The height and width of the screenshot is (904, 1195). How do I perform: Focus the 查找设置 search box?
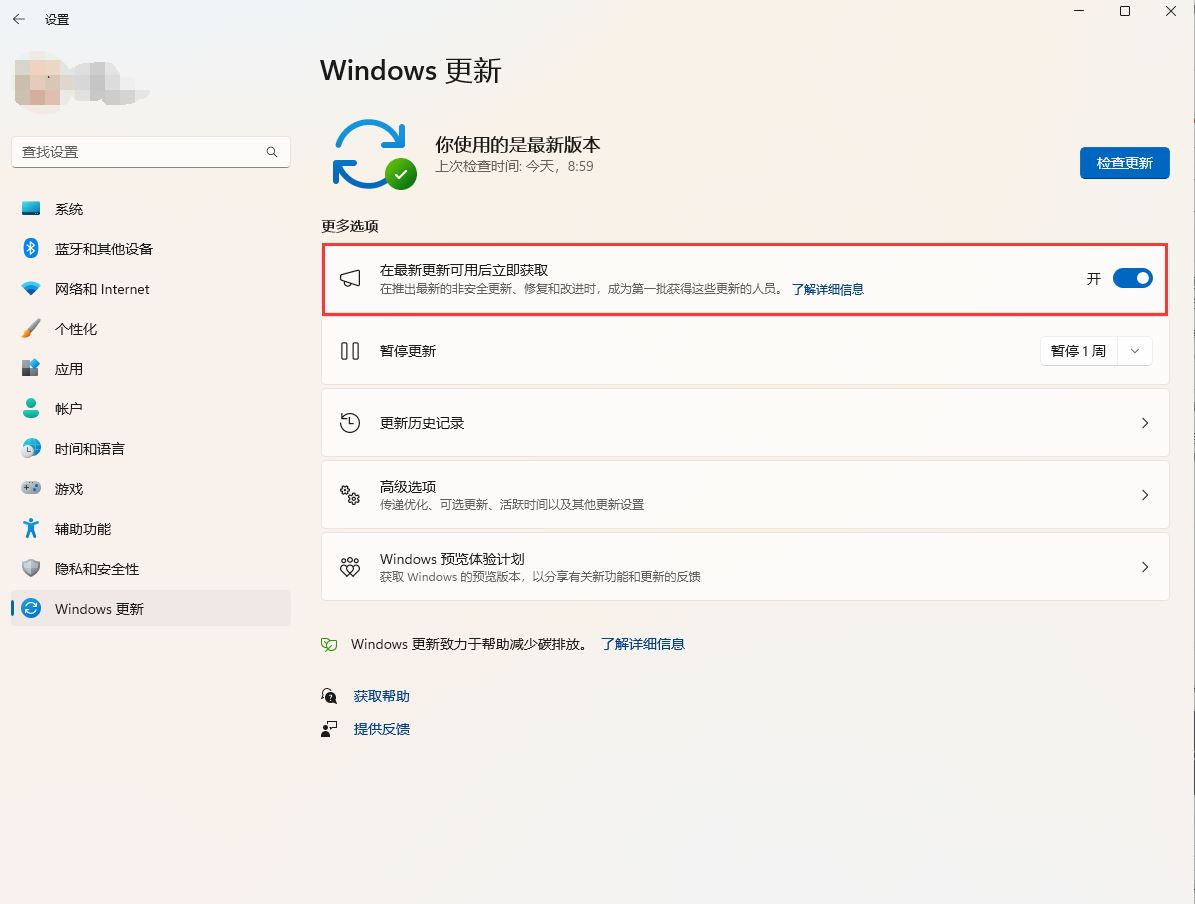point(140,152)
